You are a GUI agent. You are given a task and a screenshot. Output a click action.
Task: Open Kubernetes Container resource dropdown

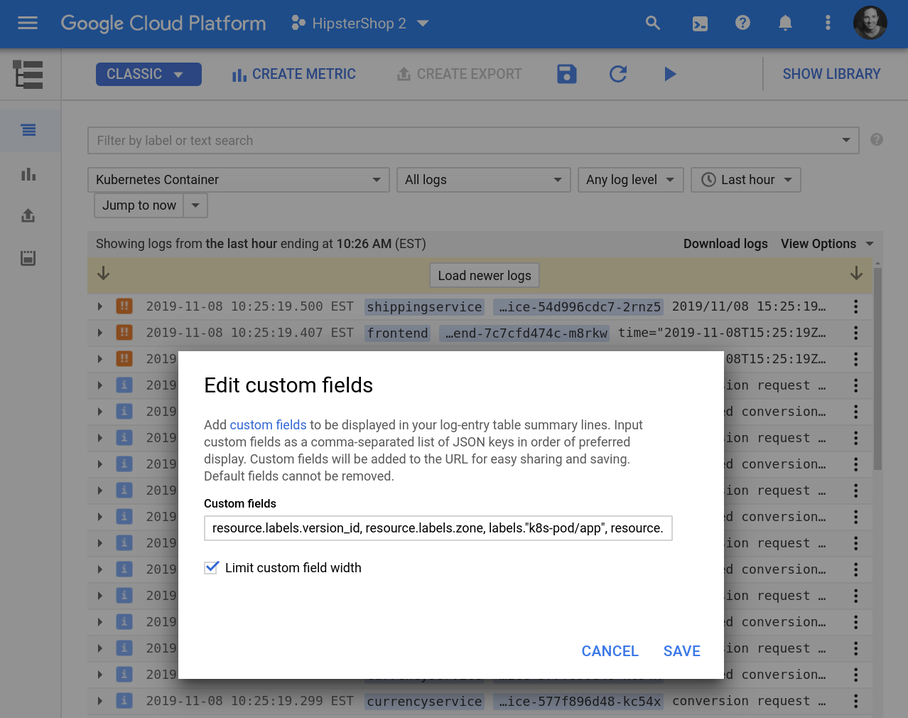point(239,180)
